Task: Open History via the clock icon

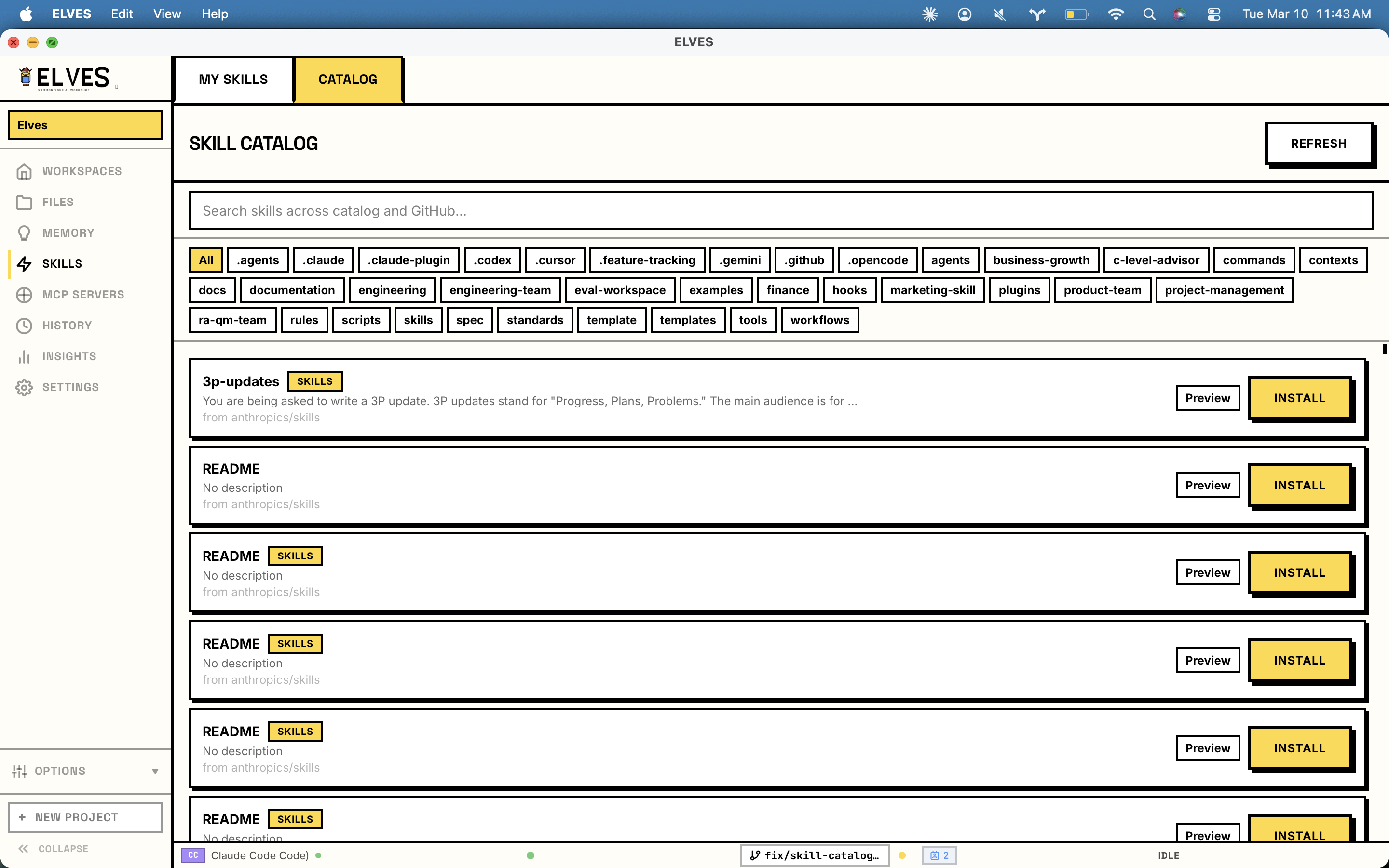Action: coord(24,325)
